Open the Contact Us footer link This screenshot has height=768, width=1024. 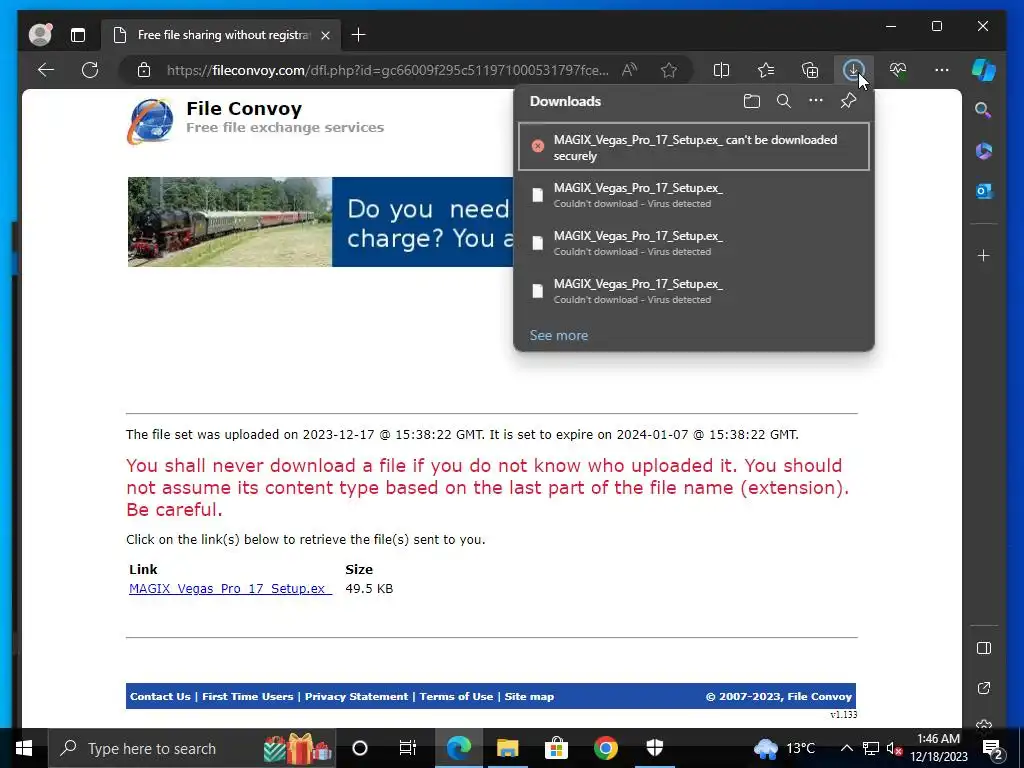click(160, 696)
